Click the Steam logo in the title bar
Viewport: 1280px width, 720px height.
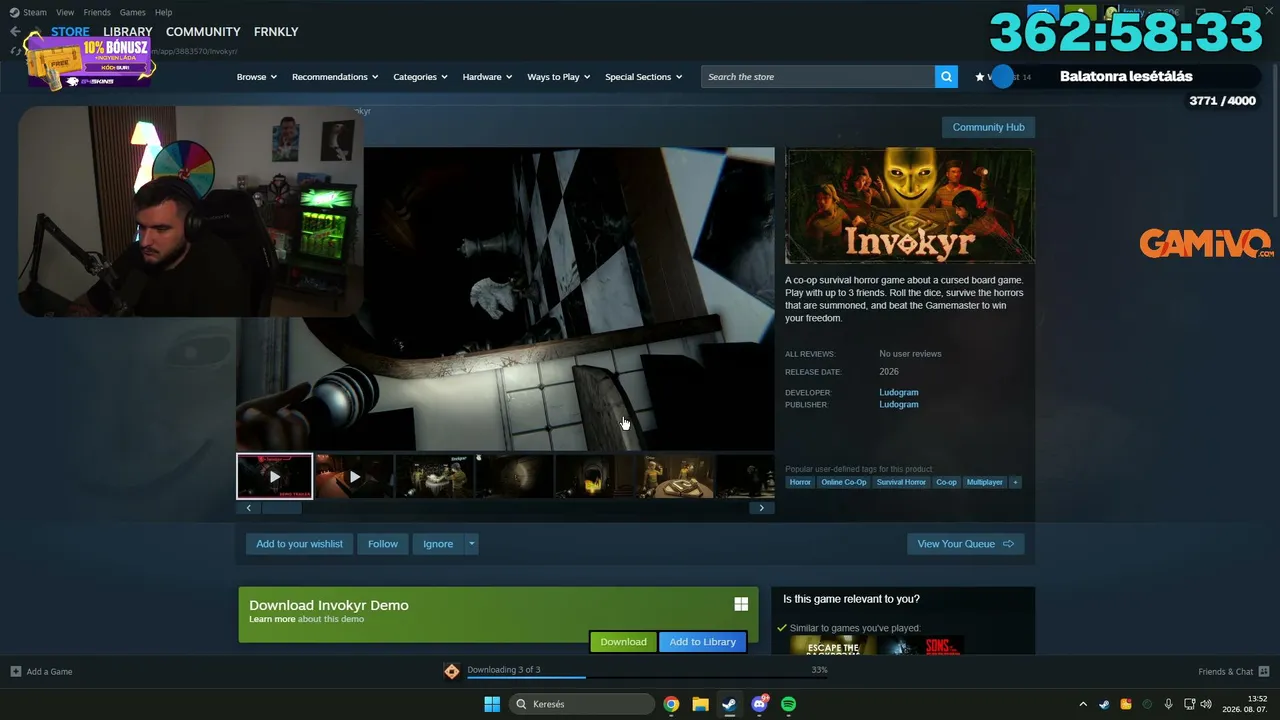pyautogui.click(x=14, y=12)
